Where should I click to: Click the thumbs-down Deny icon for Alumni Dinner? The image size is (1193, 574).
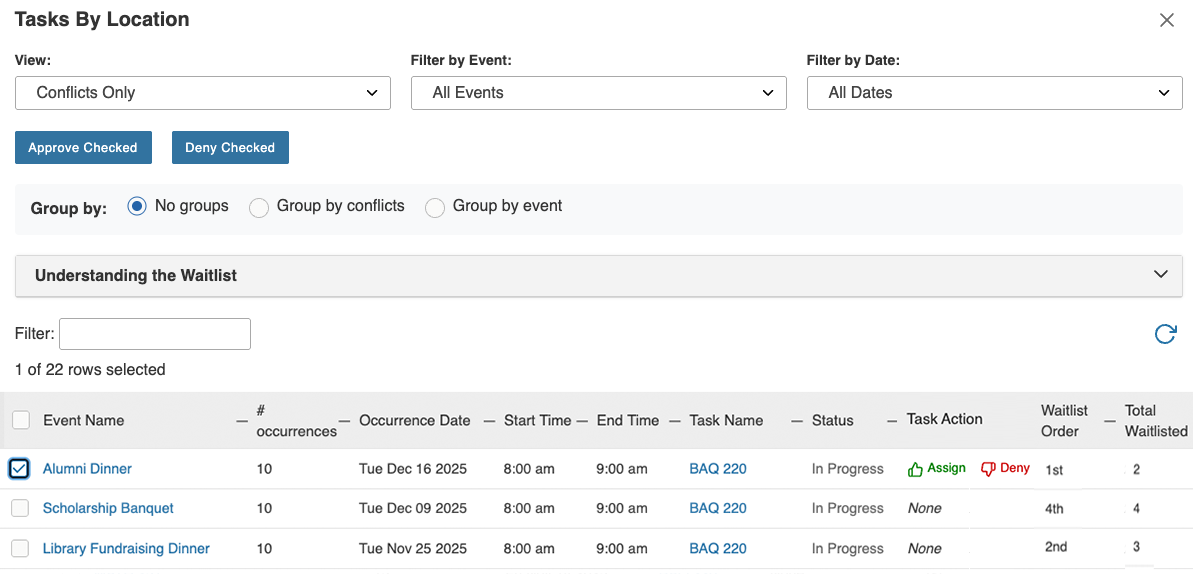coord(988,469)
